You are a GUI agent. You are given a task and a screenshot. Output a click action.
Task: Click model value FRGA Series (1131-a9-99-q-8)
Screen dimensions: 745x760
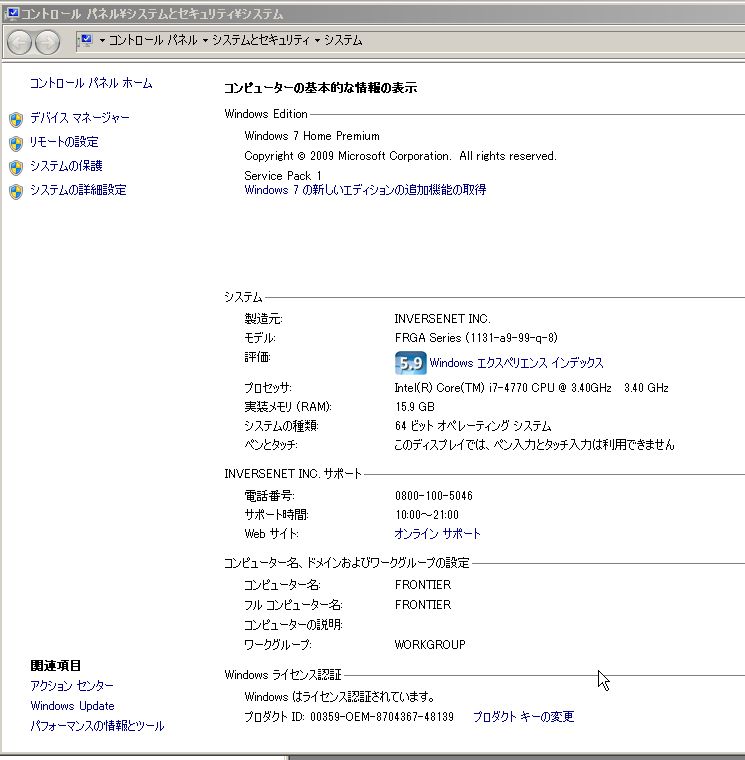click(476, 338)
